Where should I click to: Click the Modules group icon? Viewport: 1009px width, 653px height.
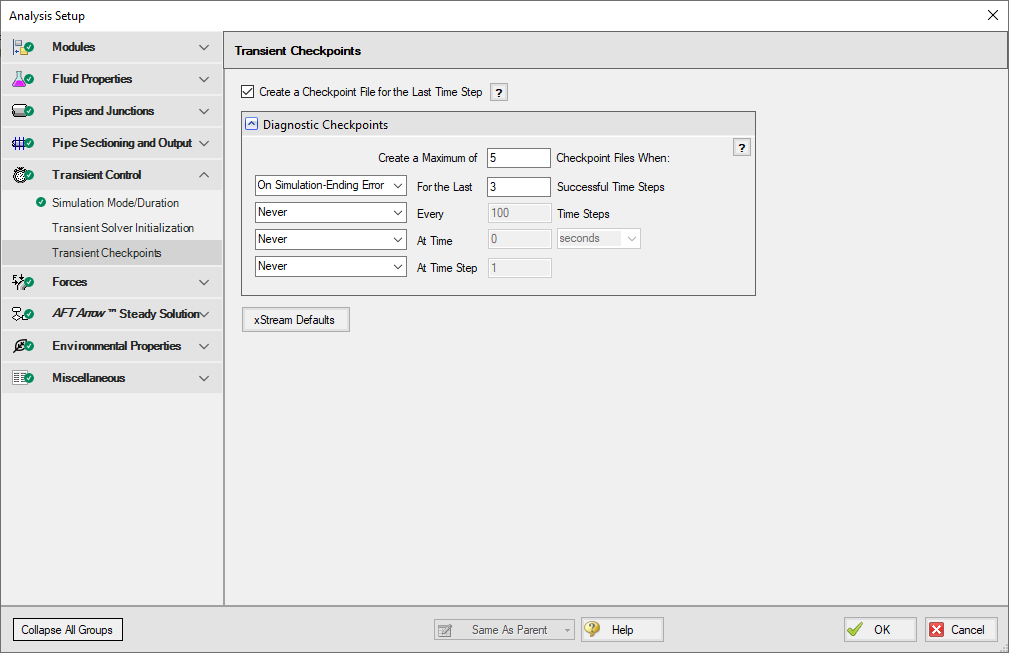pos(23,47)
